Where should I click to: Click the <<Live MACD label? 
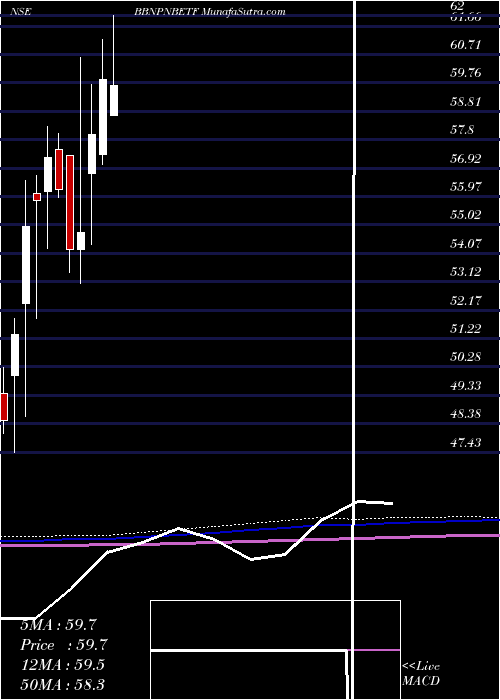421,674
